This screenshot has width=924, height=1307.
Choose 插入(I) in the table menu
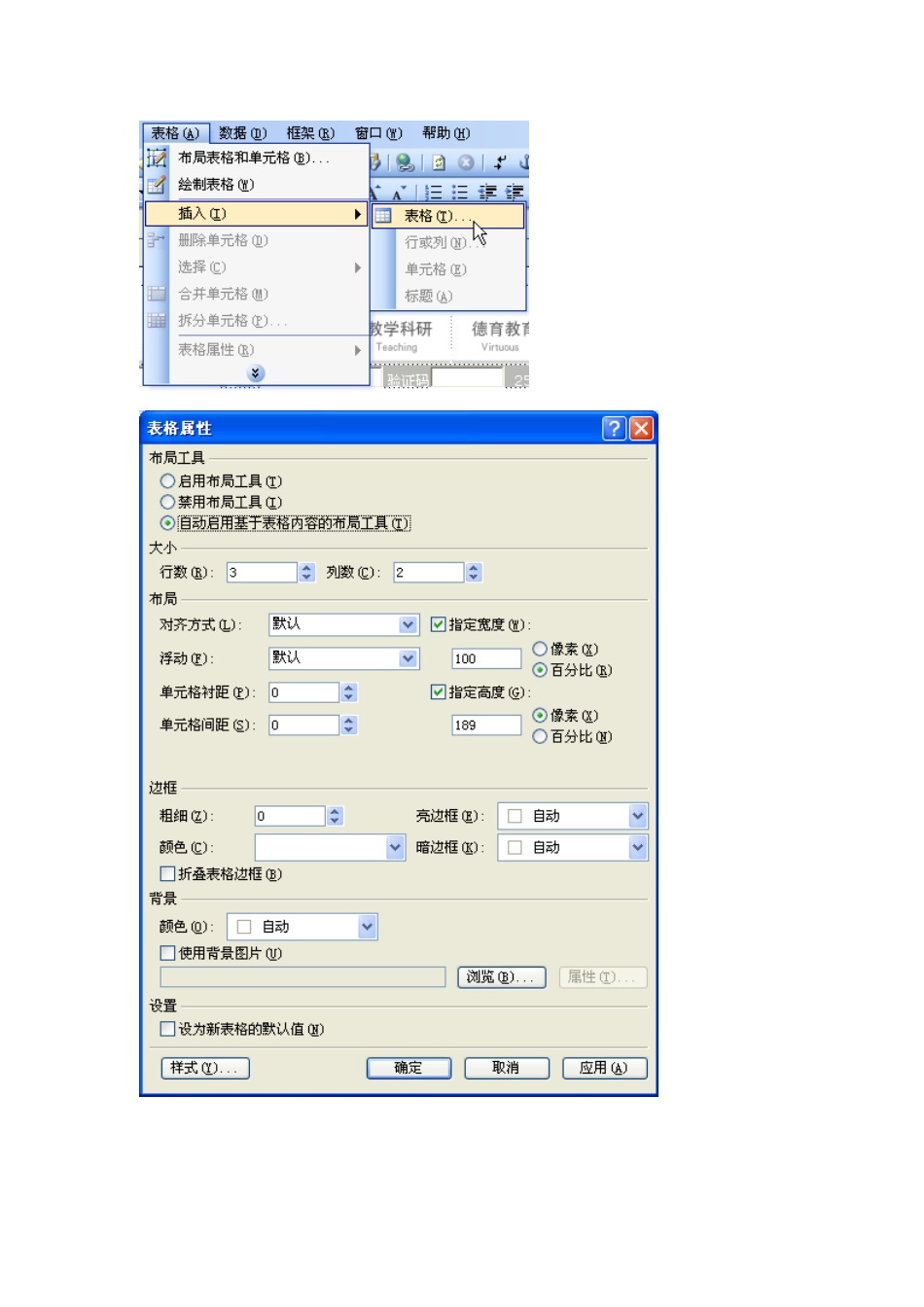click(x=257, y=214)
